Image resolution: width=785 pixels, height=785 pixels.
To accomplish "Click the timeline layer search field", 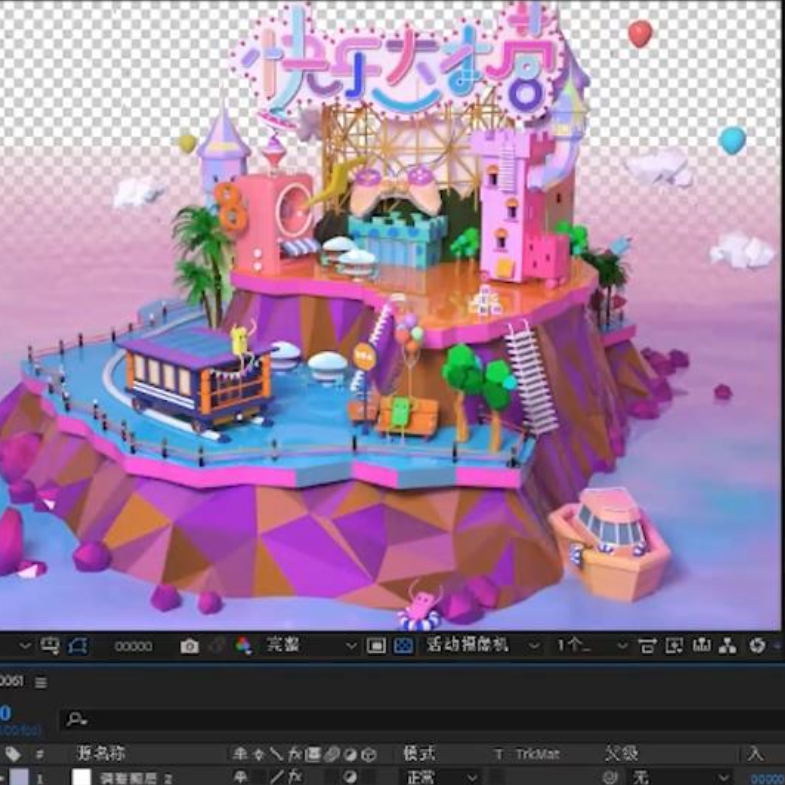I will (422, 719).
